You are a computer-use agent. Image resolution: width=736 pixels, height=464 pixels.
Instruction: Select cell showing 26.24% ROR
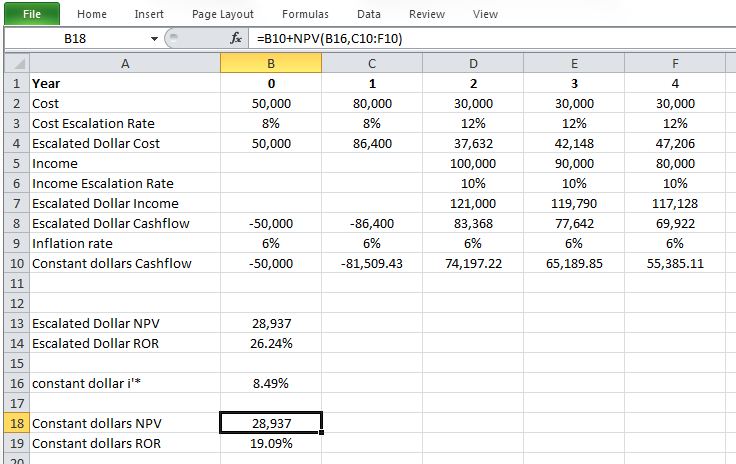click(x=271, y=343)
